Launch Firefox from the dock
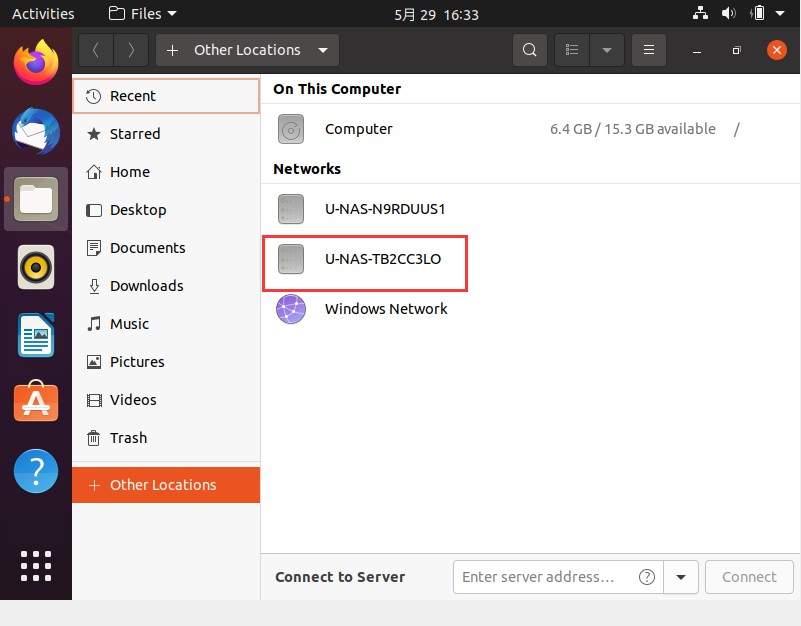 [36, 62]
